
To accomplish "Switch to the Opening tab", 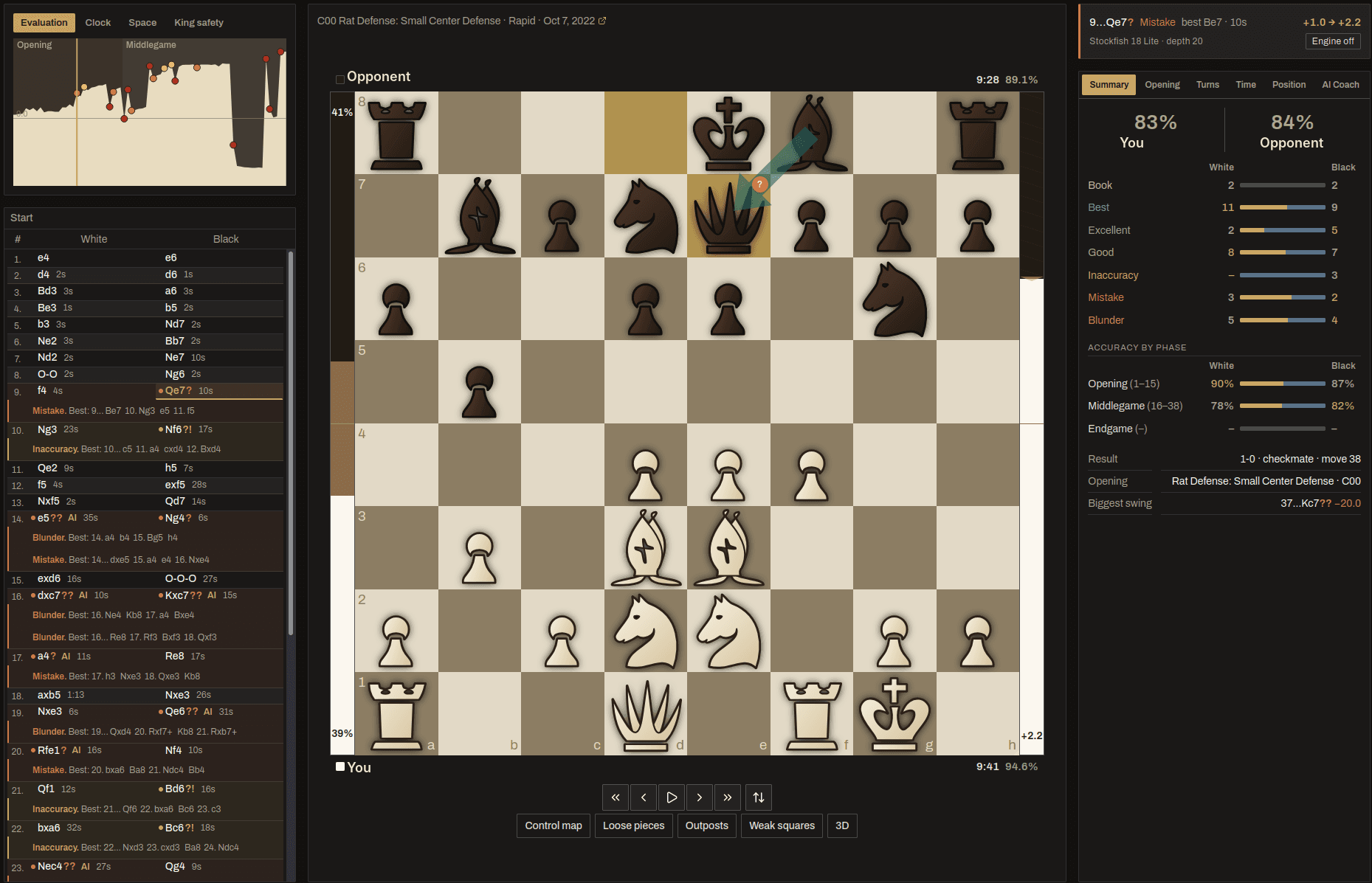I will pyautogui.click(x=1162, y=85).
